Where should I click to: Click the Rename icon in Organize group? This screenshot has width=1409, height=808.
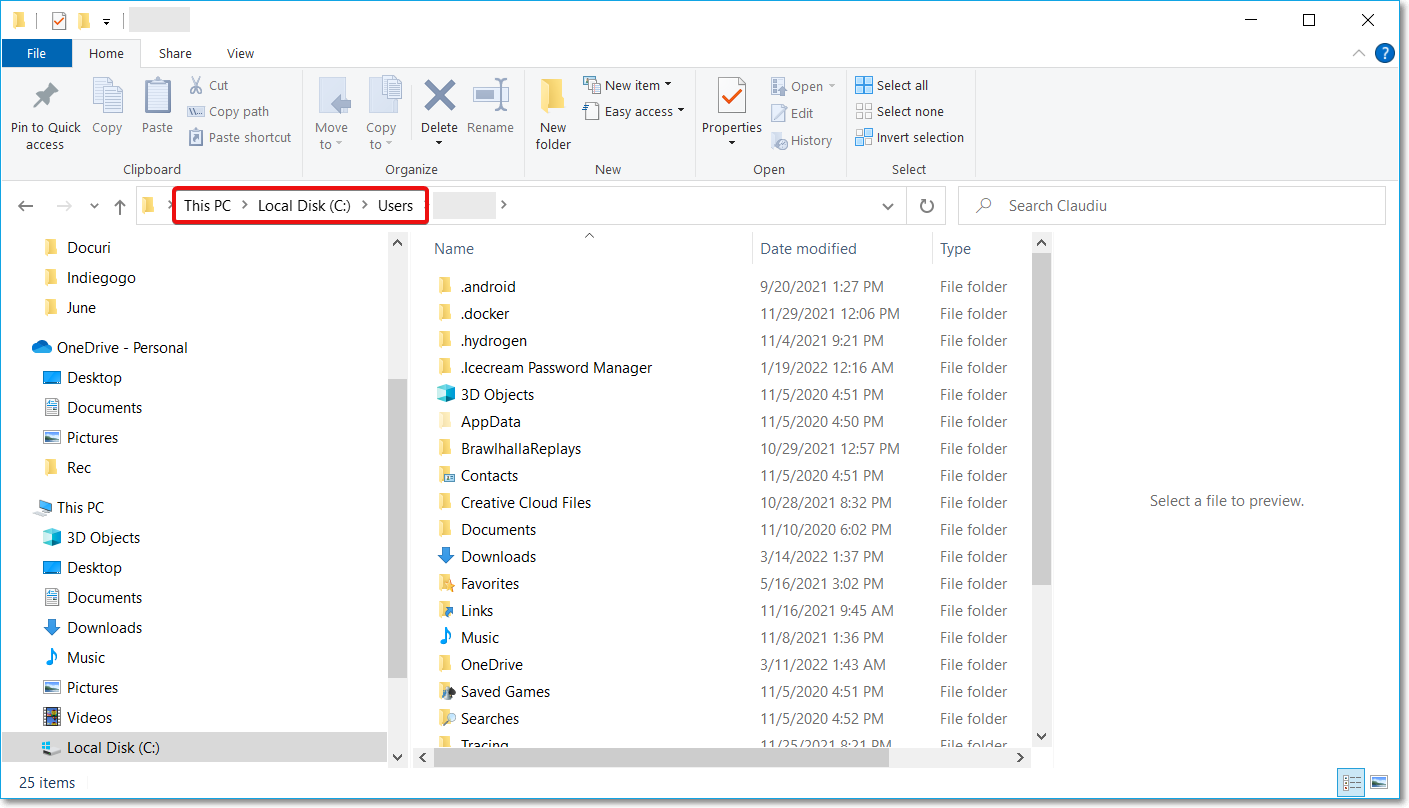pyautogui.click(x=490, y=97)
